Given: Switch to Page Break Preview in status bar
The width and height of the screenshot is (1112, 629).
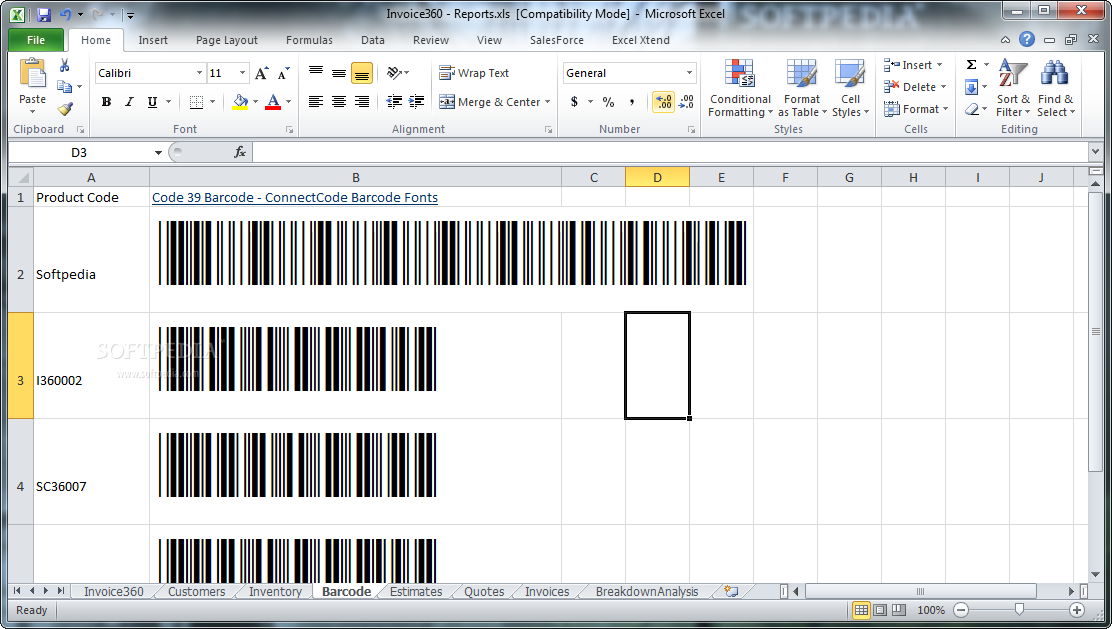Looking at the screenshot, I should tap(899, 610).
